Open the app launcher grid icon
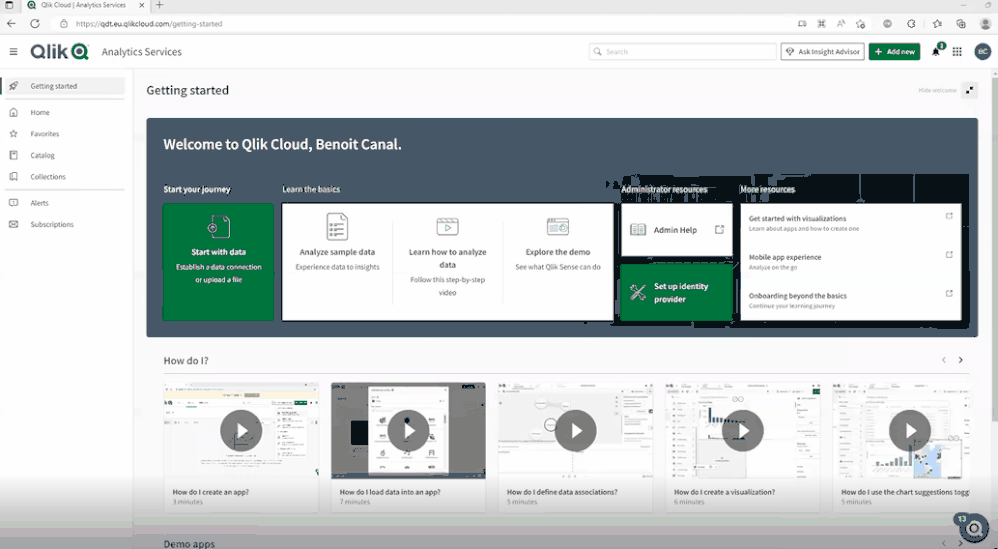The height and width of the screenshot is (549, 998). (957, 52)
